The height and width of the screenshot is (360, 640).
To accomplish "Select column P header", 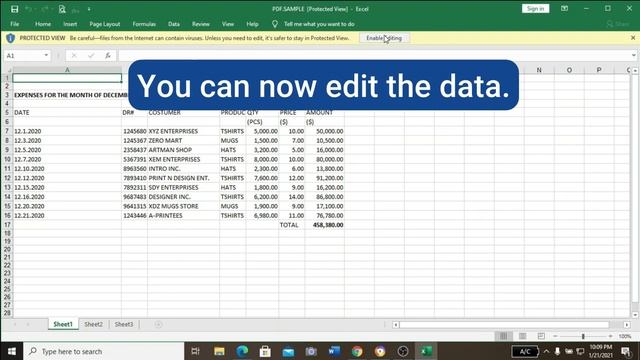I will 599,70.
